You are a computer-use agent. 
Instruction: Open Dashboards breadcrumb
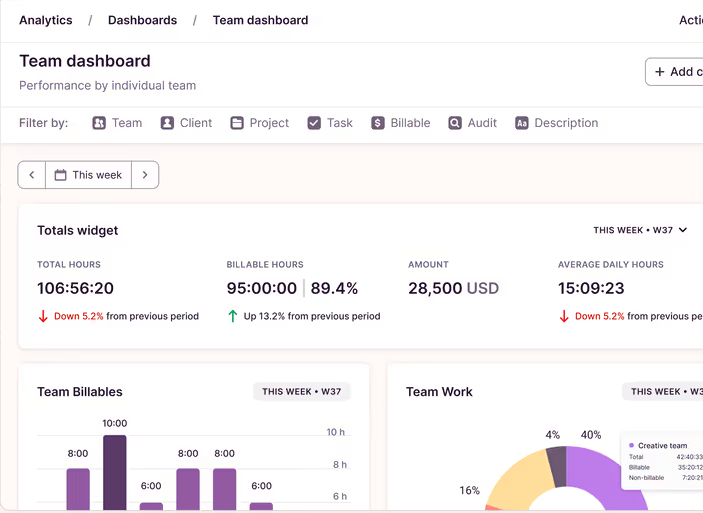coord(143,20)
